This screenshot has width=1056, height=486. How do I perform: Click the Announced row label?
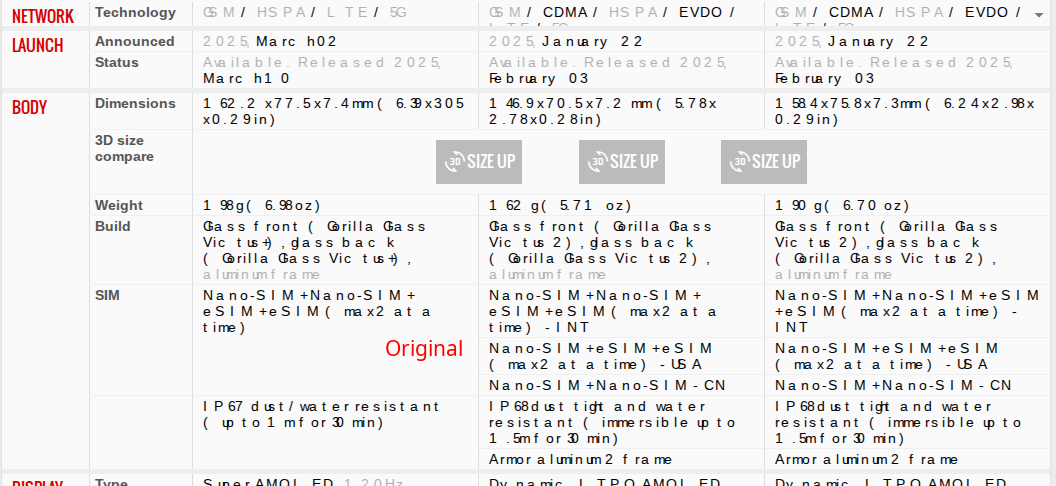point(134,41)
